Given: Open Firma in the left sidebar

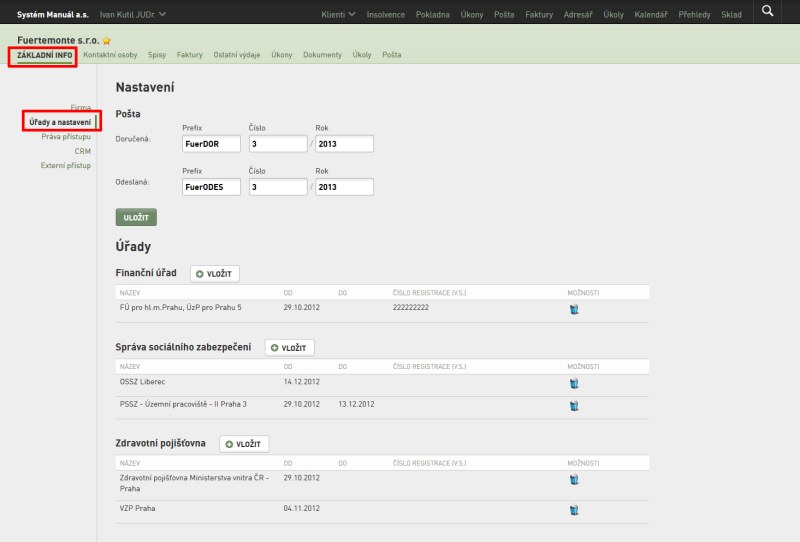Looking at the screenshot, I should pos(81,107).
